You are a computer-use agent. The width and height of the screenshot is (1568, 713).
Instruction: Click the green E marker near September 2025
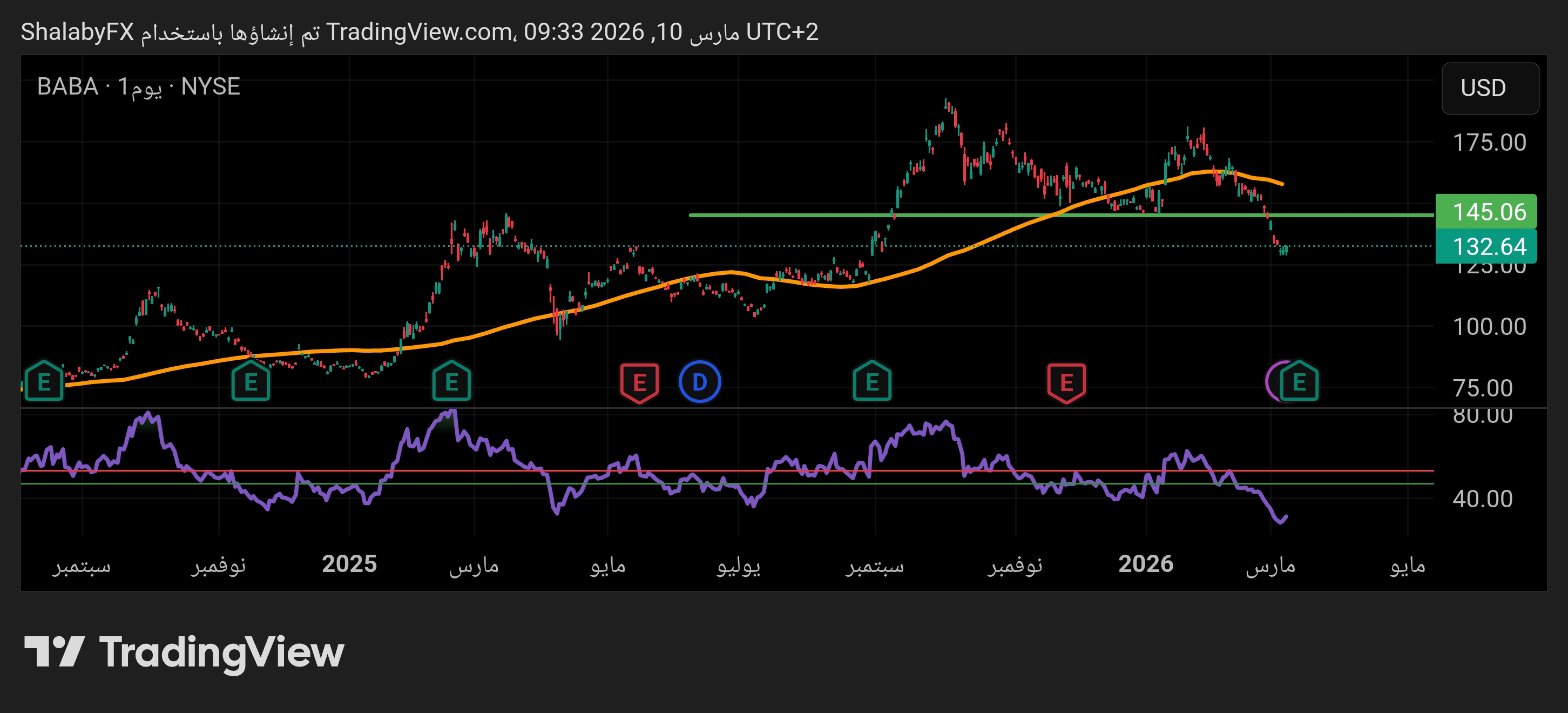(x=871, y=382)
